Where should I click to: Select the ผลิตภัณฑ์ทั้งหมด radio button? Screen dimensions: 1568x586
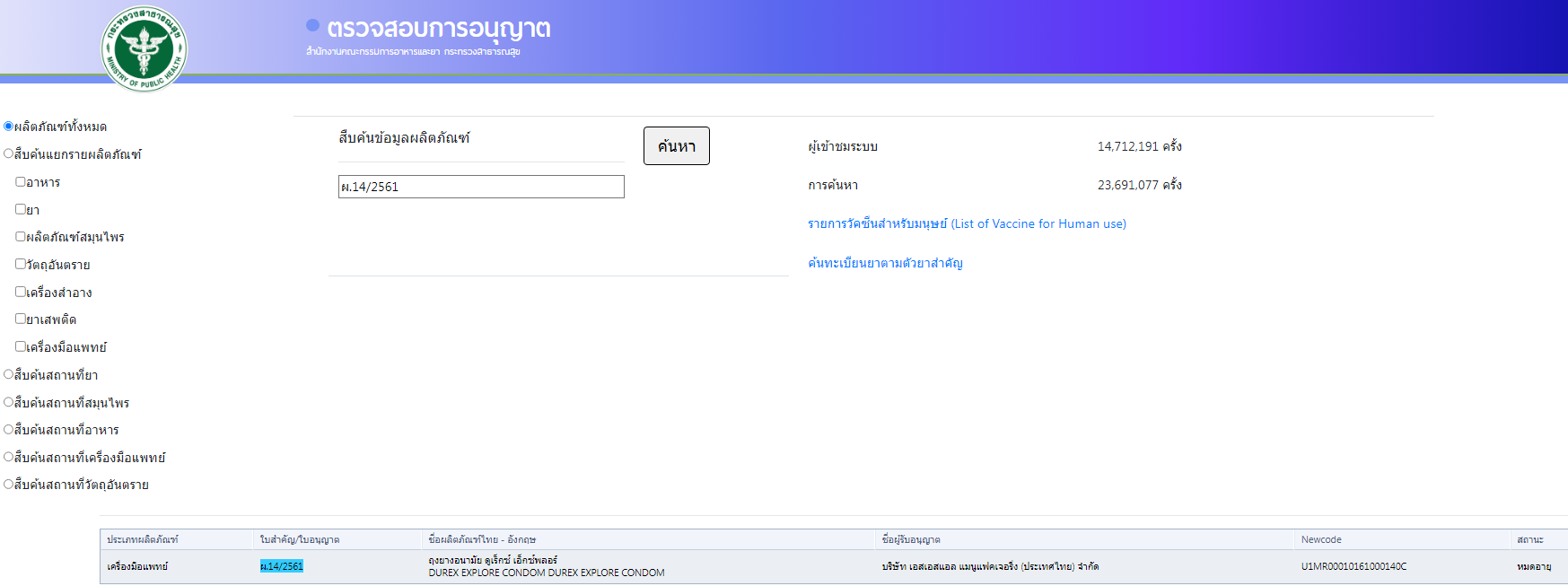coord(9,127)
